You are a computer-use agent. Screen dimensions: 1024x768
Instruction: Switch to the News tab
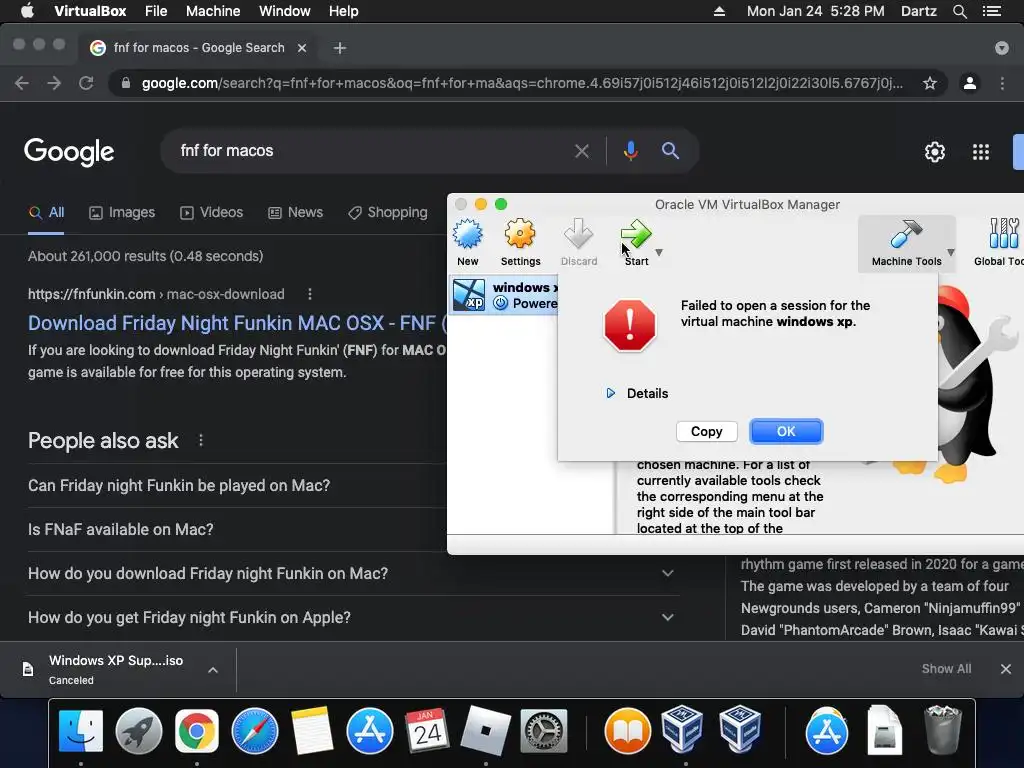click(x=295, y=213)
